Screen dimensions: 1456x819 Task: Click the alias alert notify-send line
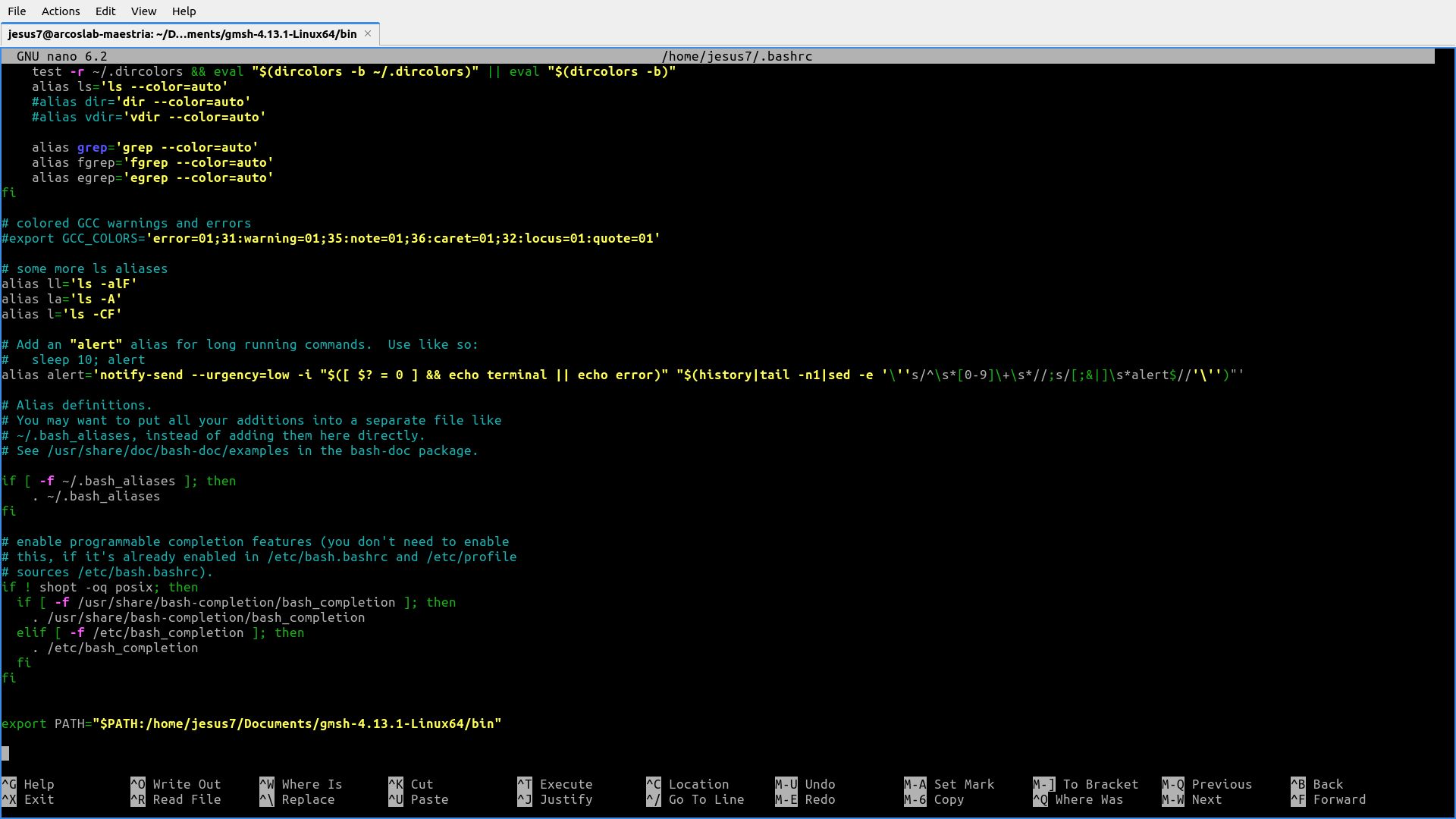click(623, 375)
